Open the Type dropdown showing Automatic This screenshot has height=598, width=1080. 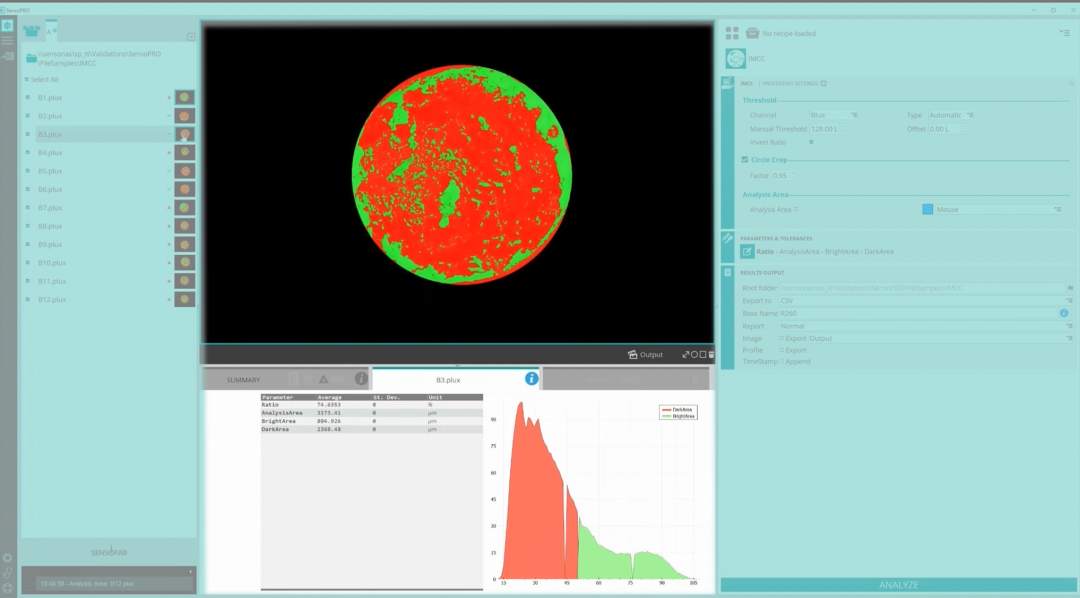tap(951, 115)
